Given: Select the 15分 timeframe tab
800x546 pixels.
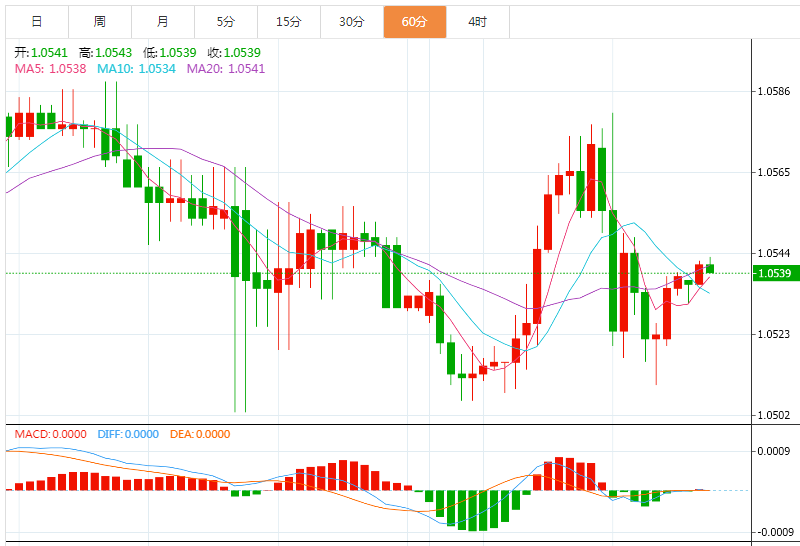Looking at the screenshot, I should point(289,22).
